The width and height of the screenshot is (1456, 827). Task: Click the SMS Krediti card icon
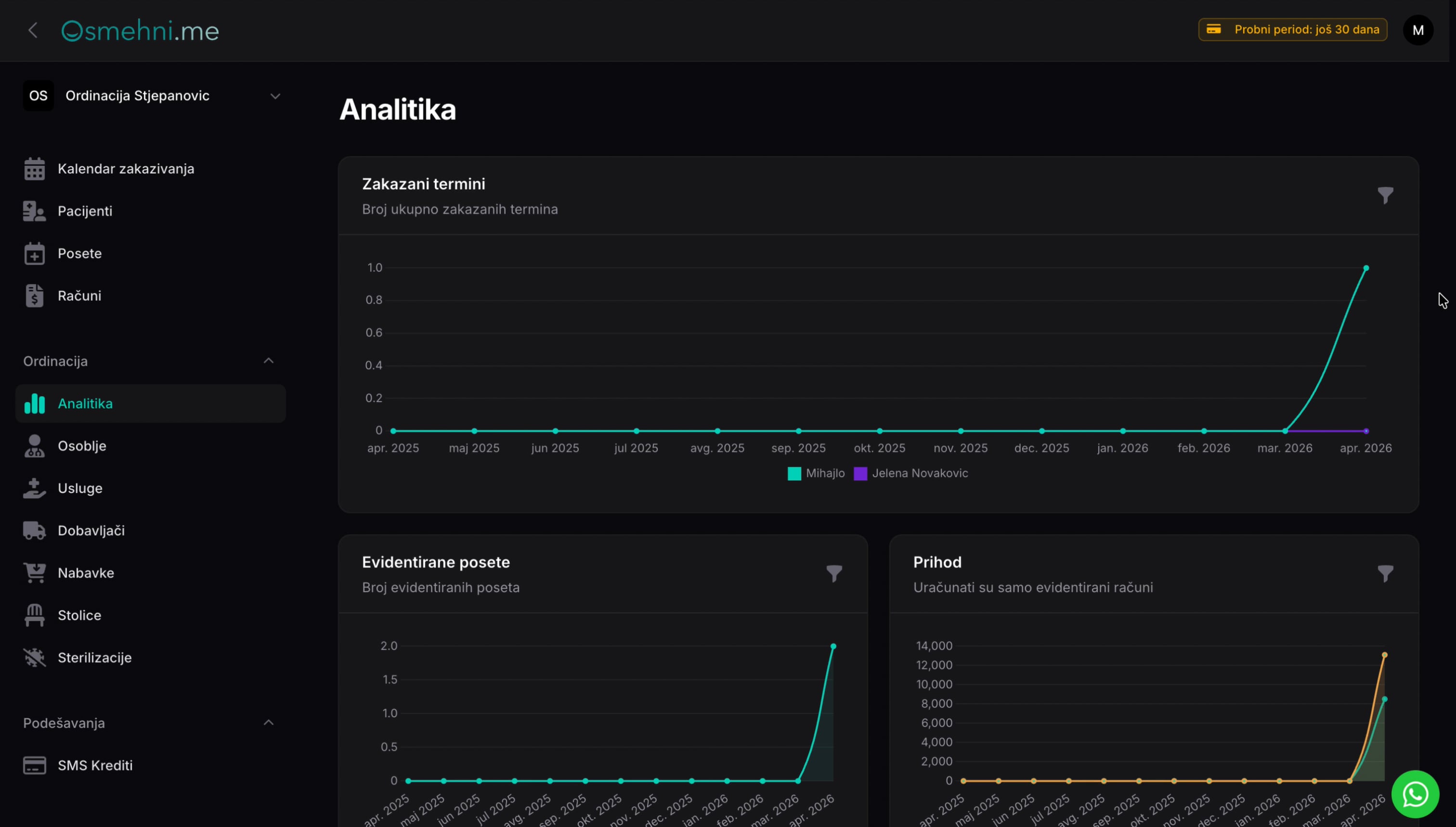click(x=35, y=766)
